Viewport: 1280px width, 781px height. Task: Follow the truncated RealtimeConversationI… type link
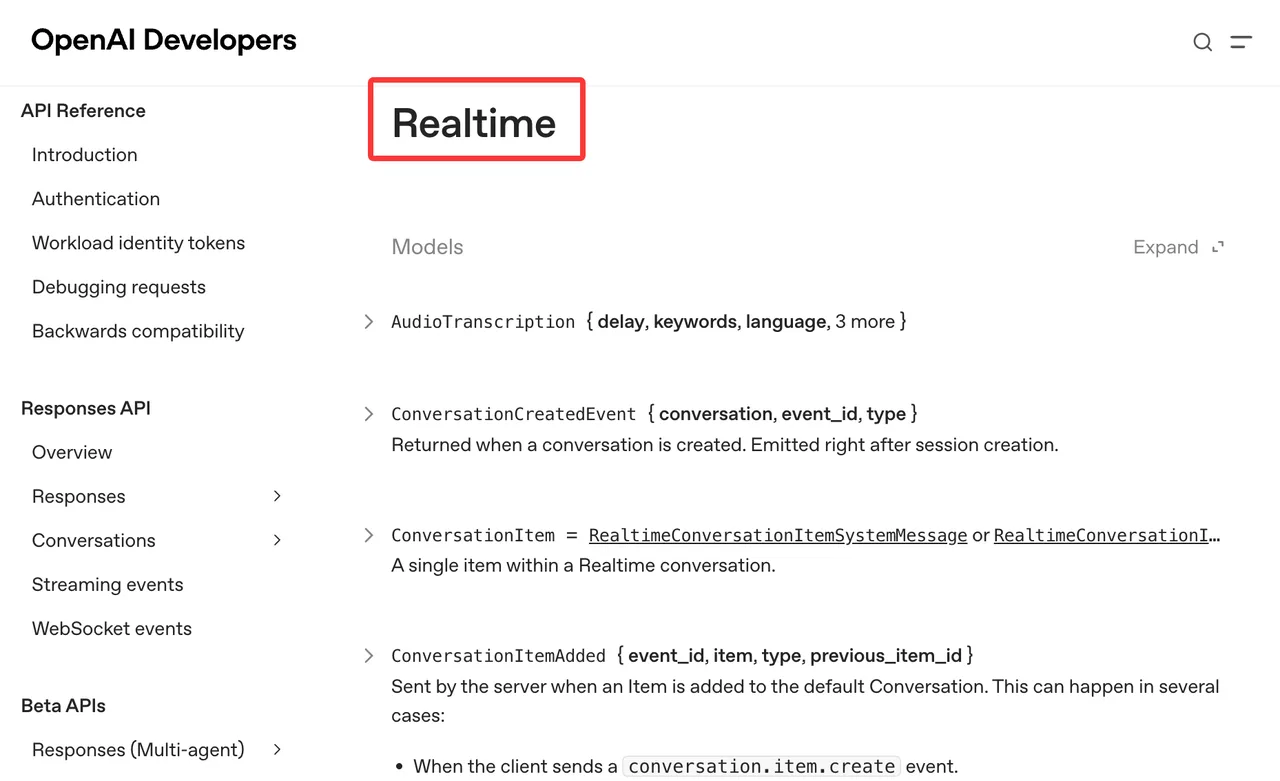(x=1107, y=536)
